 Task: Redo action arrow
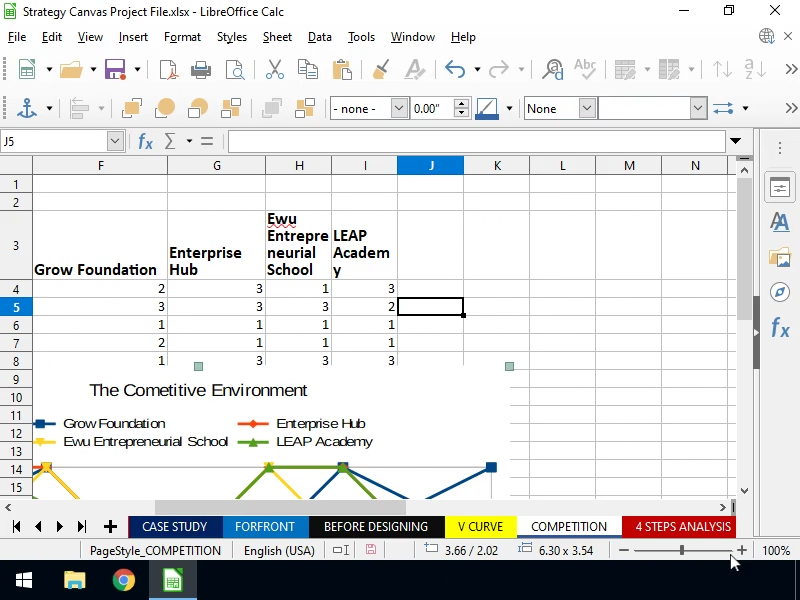click(x=498, y=69)
